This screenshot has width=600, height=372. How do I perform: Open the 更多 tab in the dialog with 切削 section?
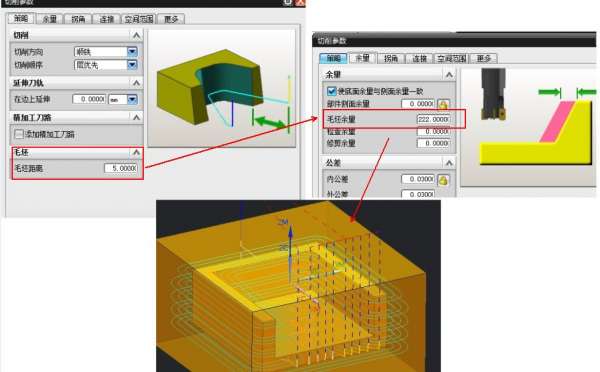tap(171, 19)
